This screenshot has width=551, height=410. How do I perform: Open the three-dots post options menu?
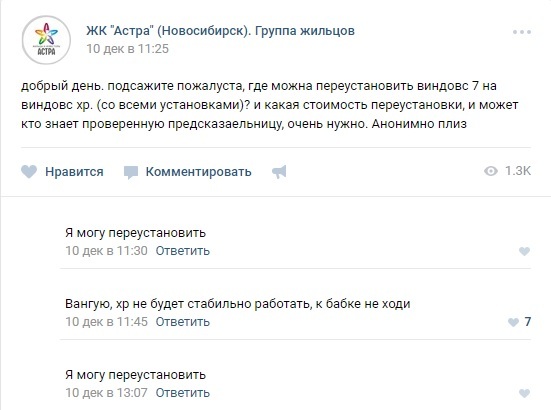[522, 32]
